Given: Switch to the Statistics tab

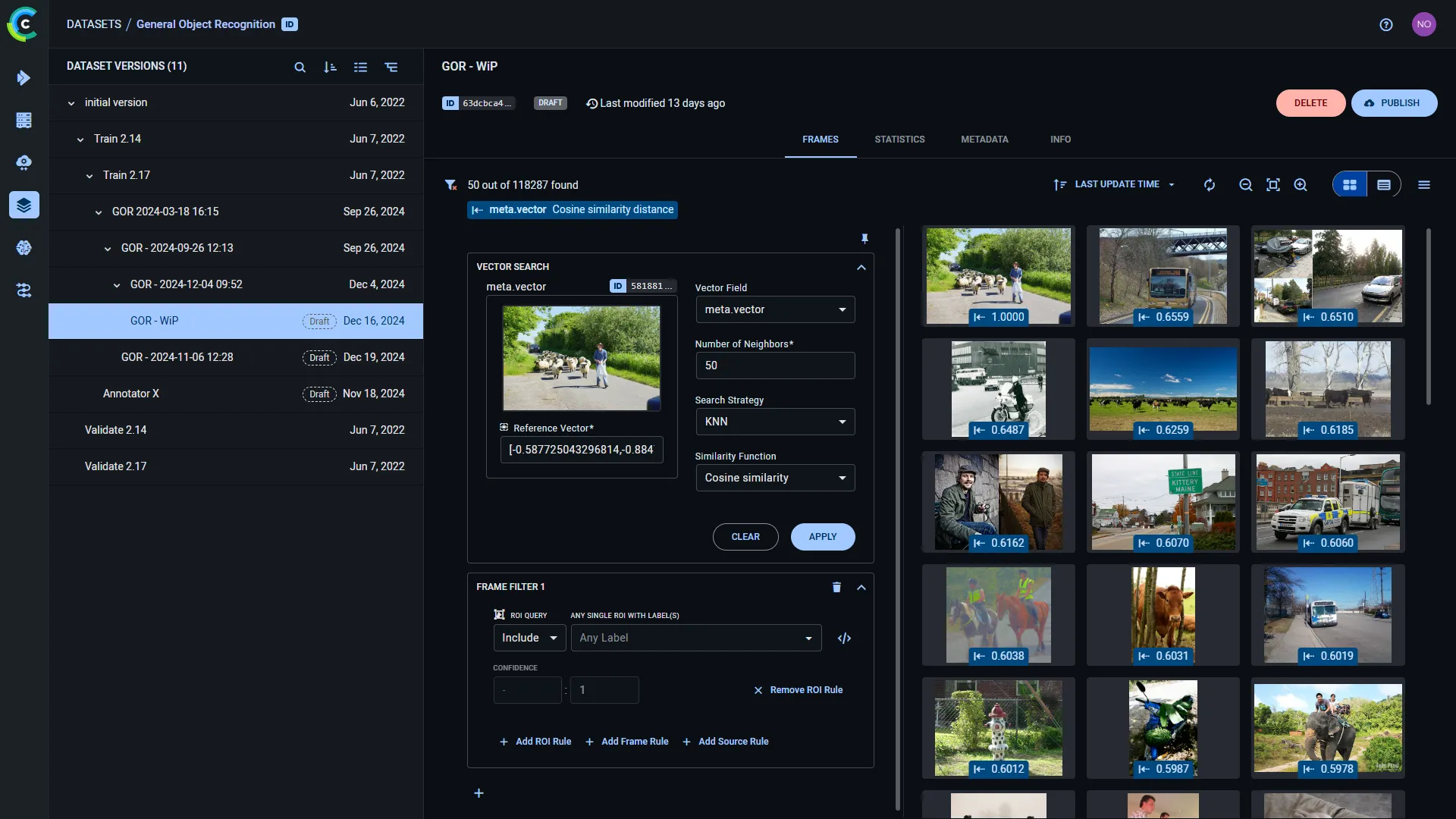Looking at the screenshot, I should click(899, 140).
